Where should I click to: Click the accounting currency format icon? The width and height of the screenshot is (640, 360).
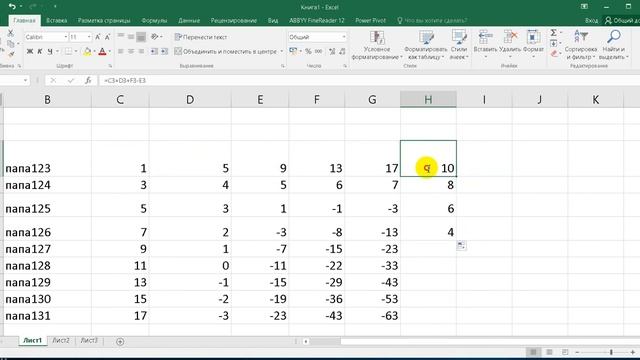[293, 51]
